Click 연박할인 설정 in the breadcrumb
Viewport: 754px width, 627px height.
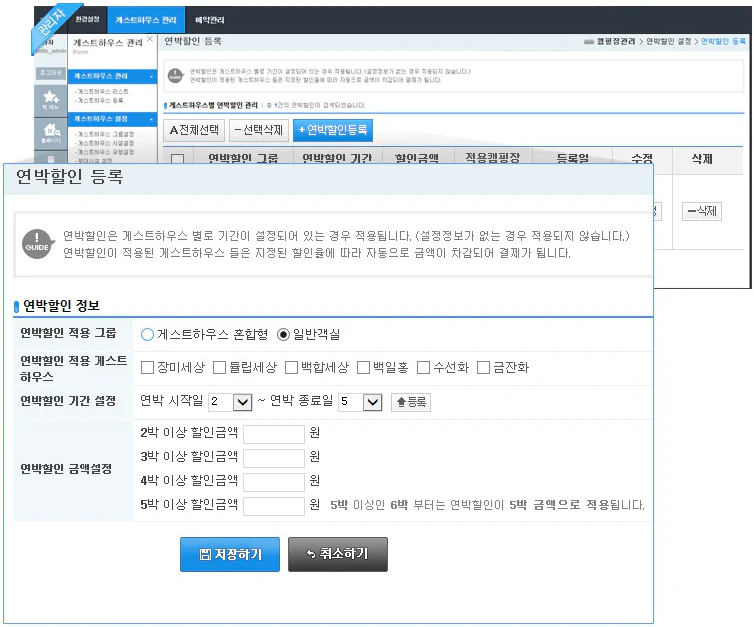point(668,41)
